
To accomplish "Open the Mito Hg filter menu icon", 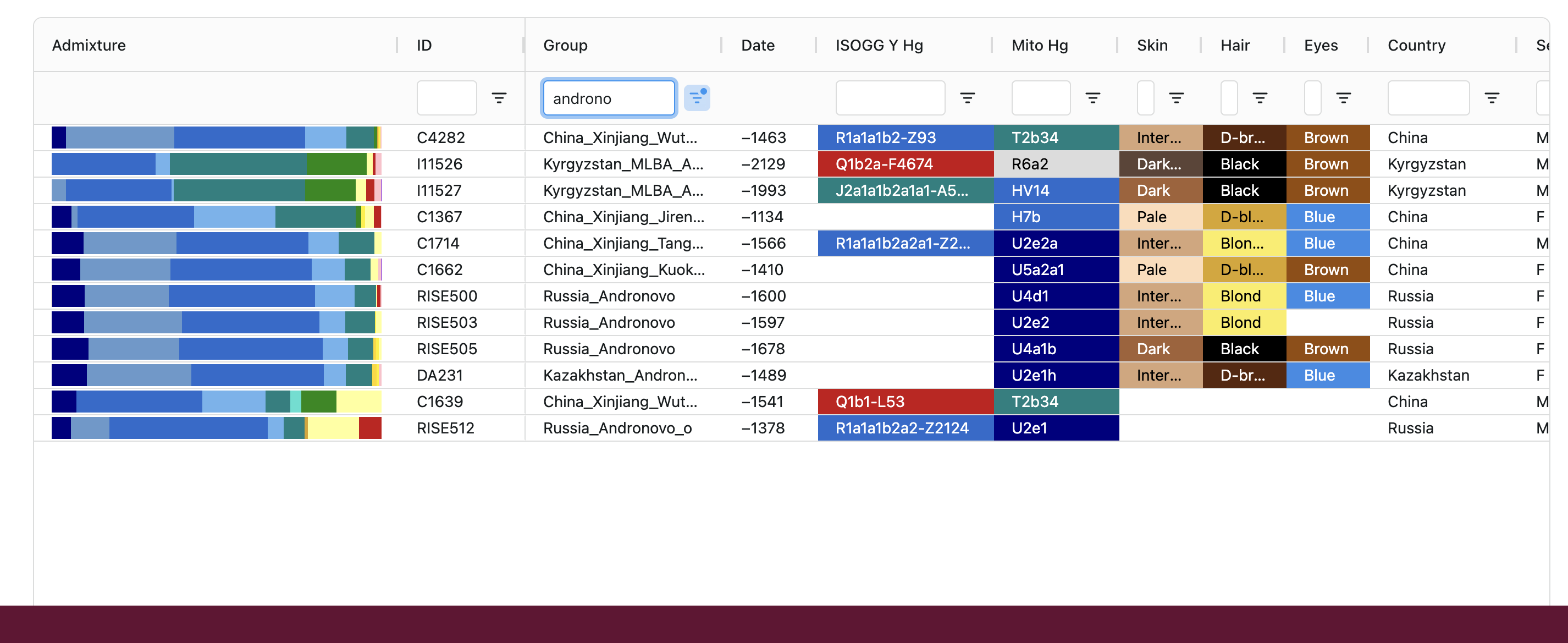I will coord(1092,98).
